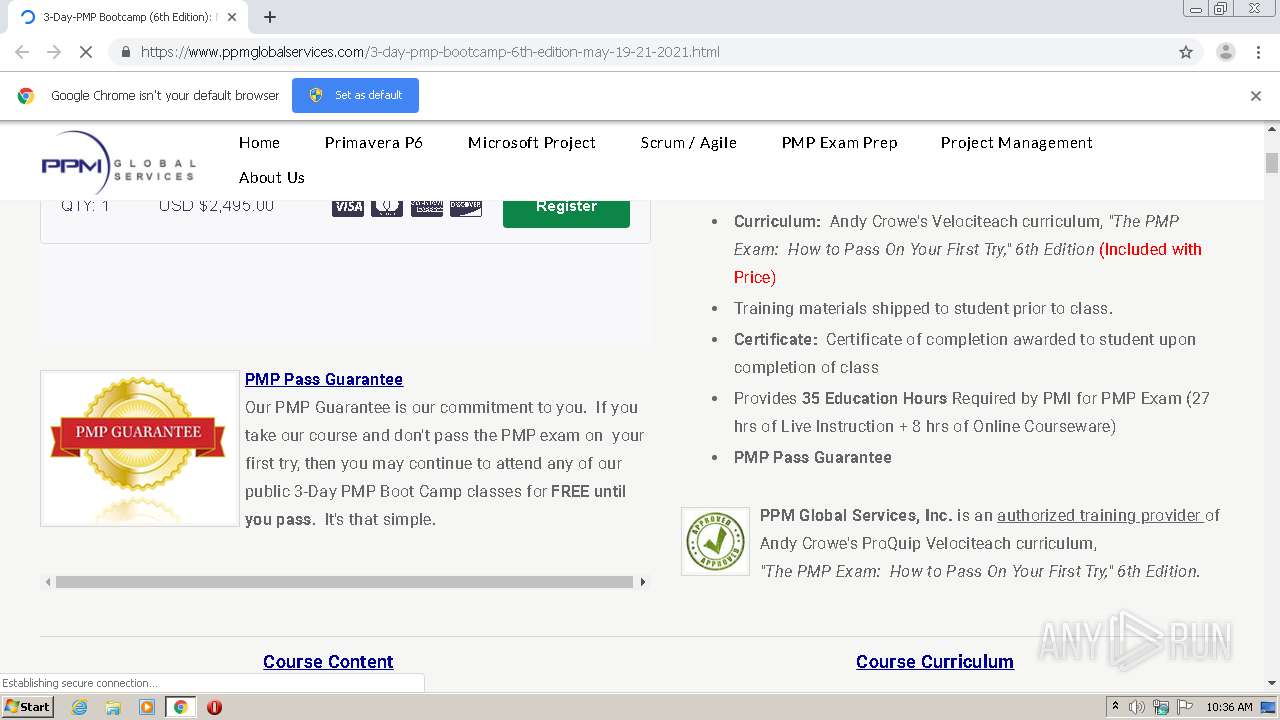Viewport: 1280px width, 720px height.
Task: Click the green Approved stamp icon
Action: click(715, 541)
